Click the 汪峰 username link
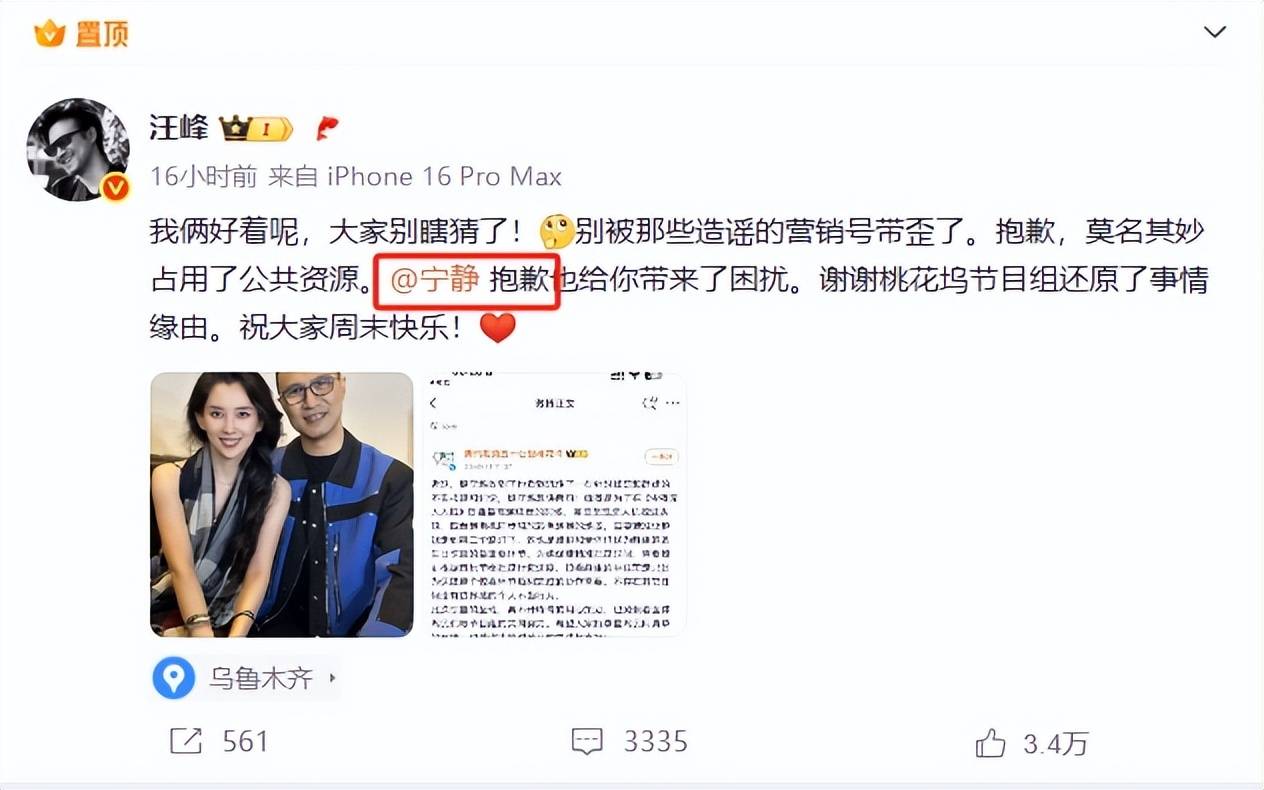This screenshot has height=790, width=1264. click(179, 127)
